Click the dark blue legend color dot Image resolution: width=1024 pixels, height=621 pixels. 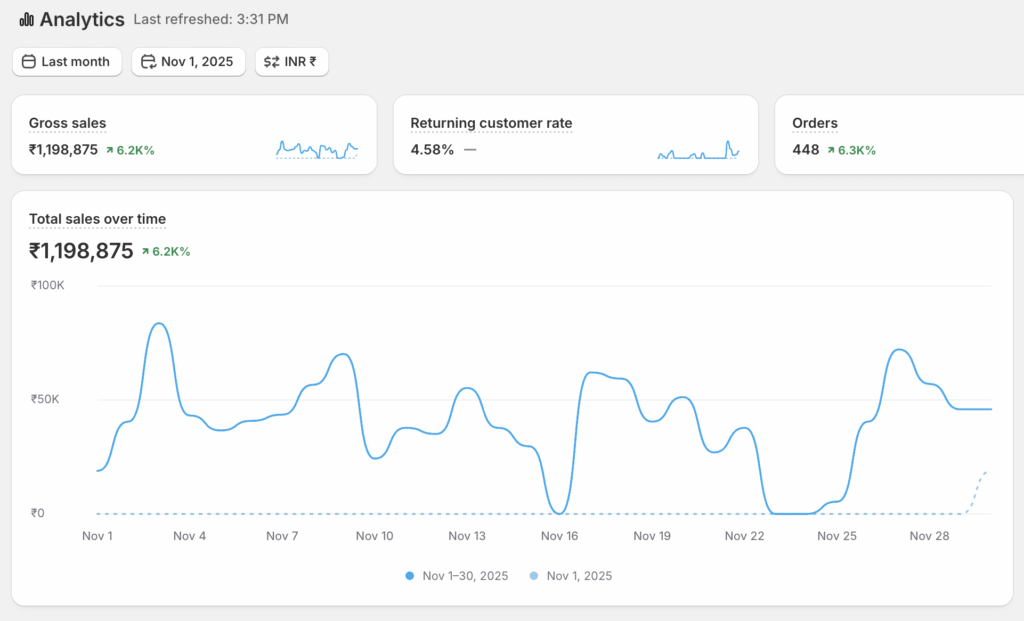(x=410, y=576)
